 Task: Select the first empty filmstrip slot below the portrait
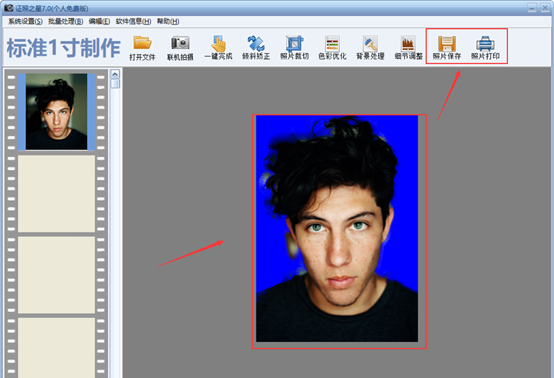(x=57, y=194)
